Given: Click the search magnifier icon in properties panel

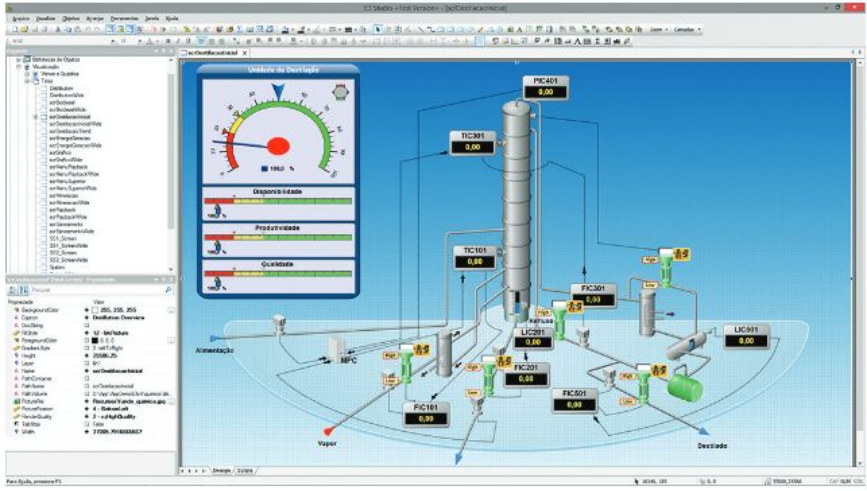Looking at the screenshot, I should tap(168, 289).
